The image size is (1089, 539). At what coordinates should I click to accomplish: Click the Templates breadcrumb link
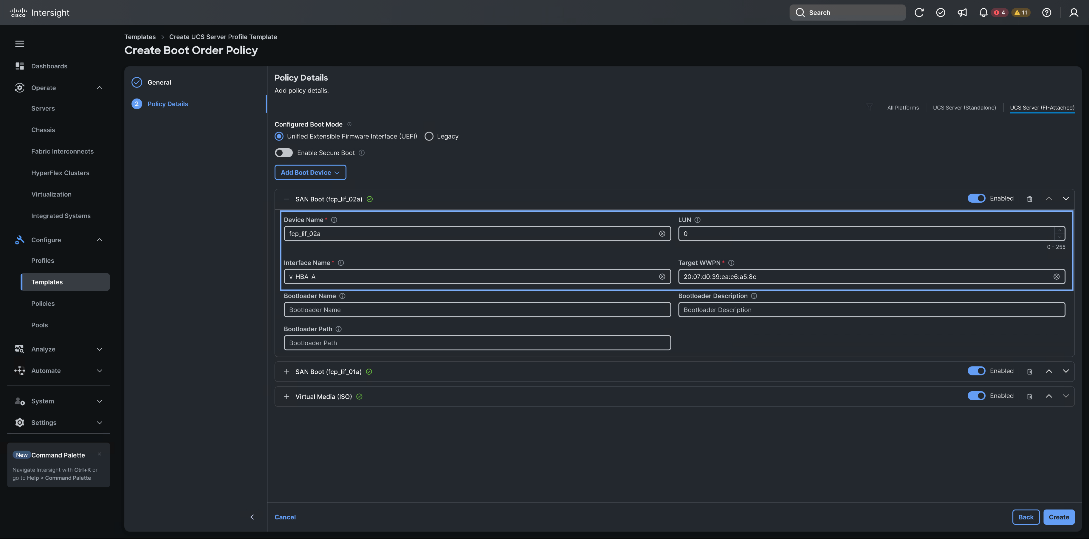point(140,36)
